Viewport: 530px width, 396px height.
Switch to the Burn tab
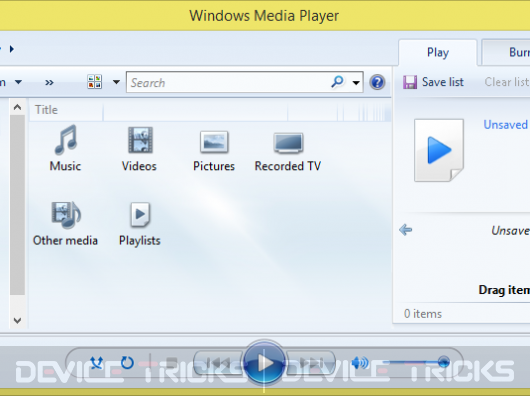[x=506, y=52]
